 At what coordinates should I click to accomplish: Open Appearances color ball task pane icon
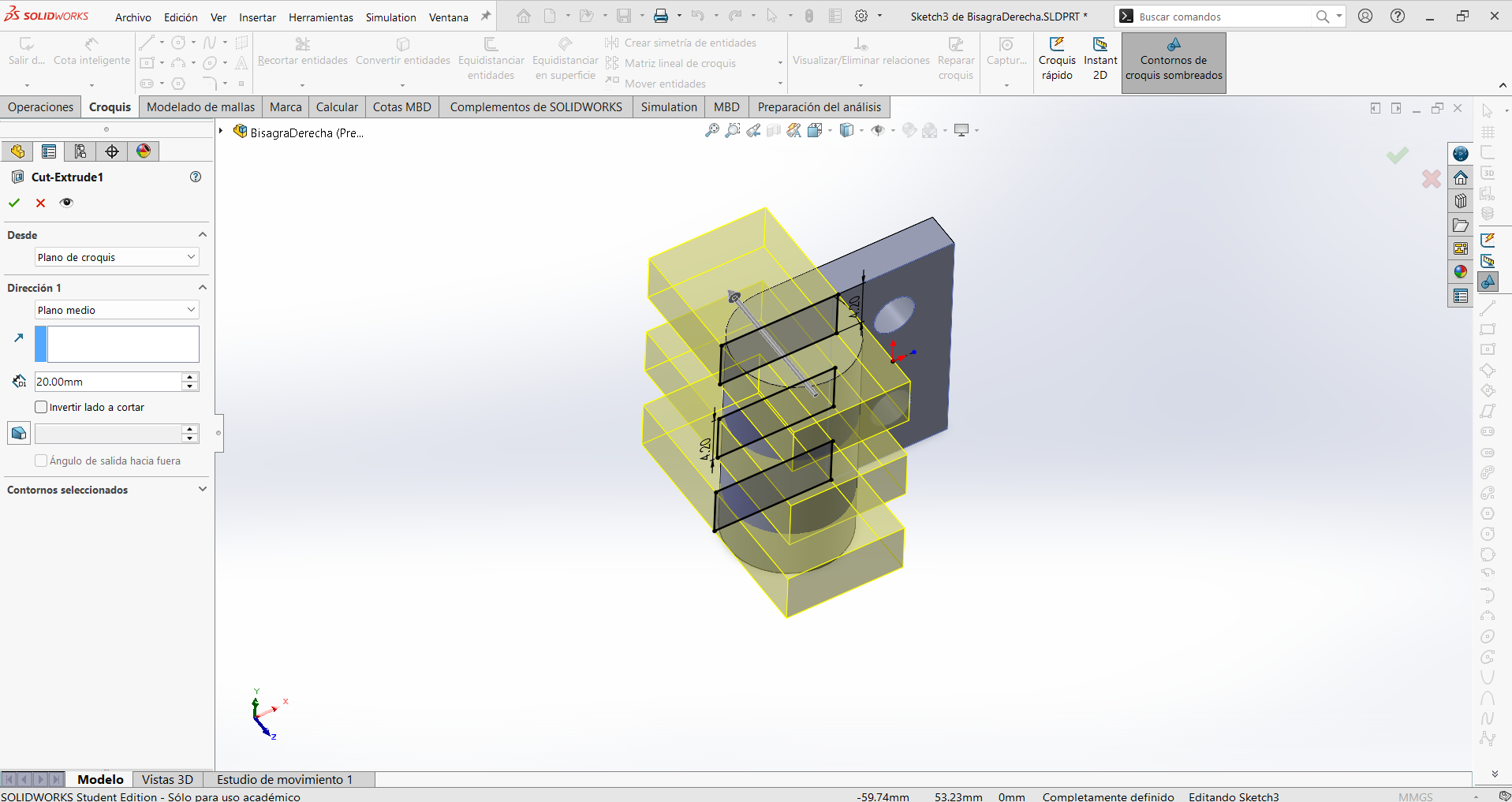pos(1461,272)
